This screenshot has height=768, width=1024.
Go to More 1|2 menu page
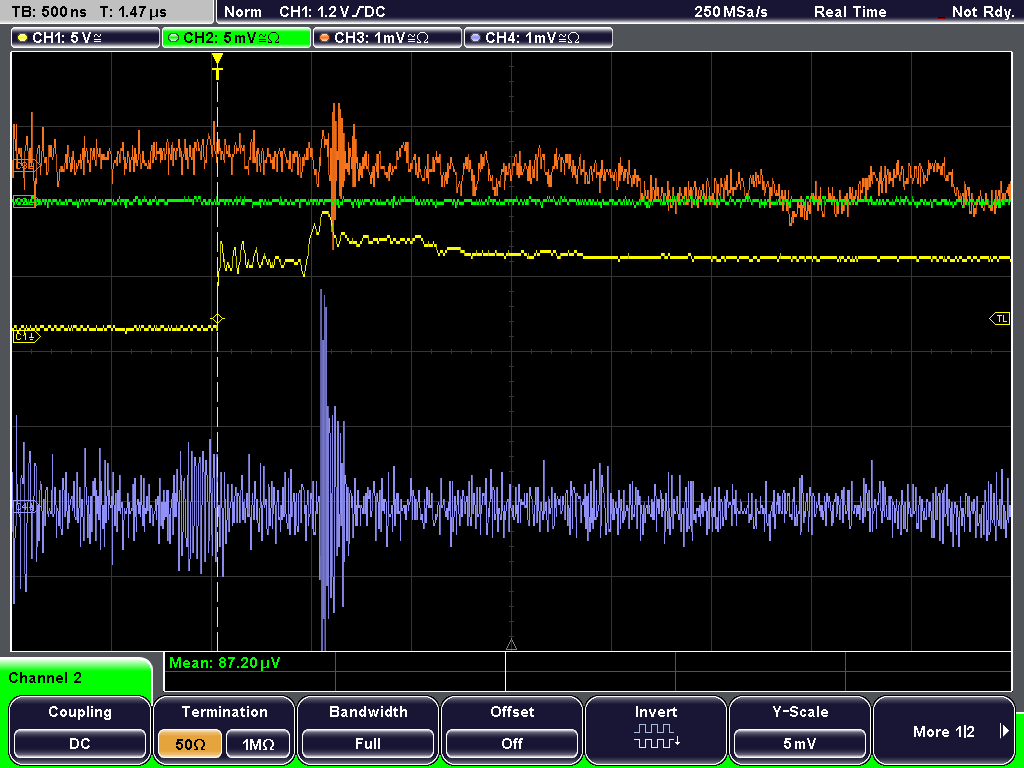pos(944,731)
